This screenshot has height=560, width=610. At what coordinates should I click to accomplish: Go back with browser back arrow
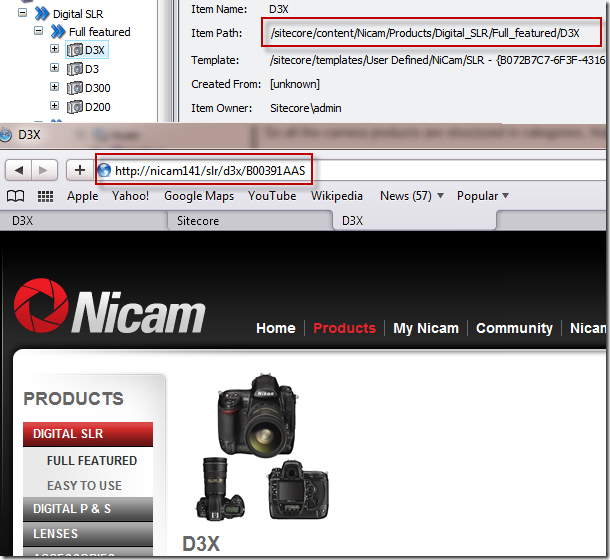[18, 170]
